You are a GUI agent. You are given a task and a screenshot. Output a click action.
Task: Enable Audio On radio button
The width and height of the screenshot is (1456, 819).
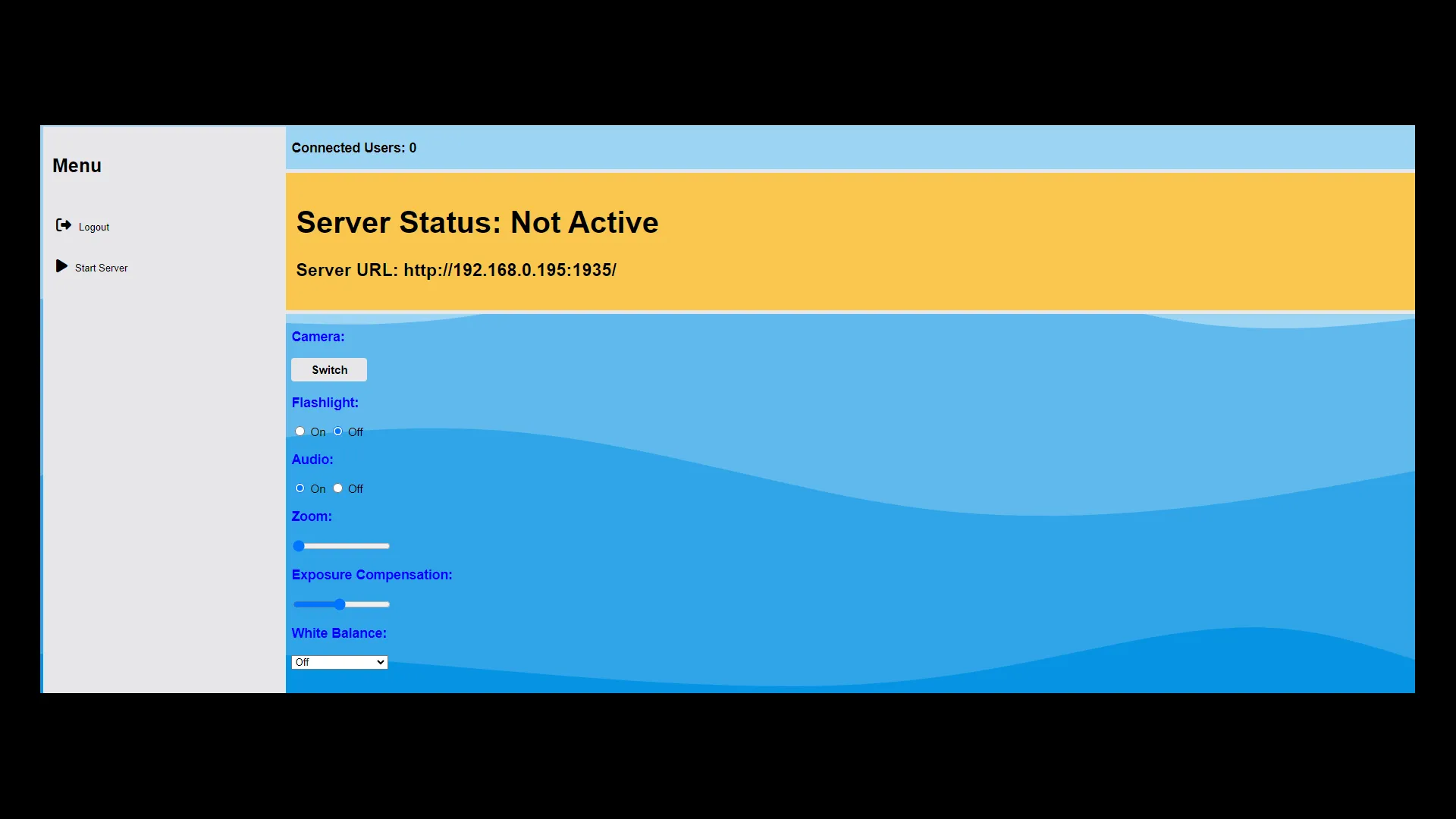(x=300, y=488)
